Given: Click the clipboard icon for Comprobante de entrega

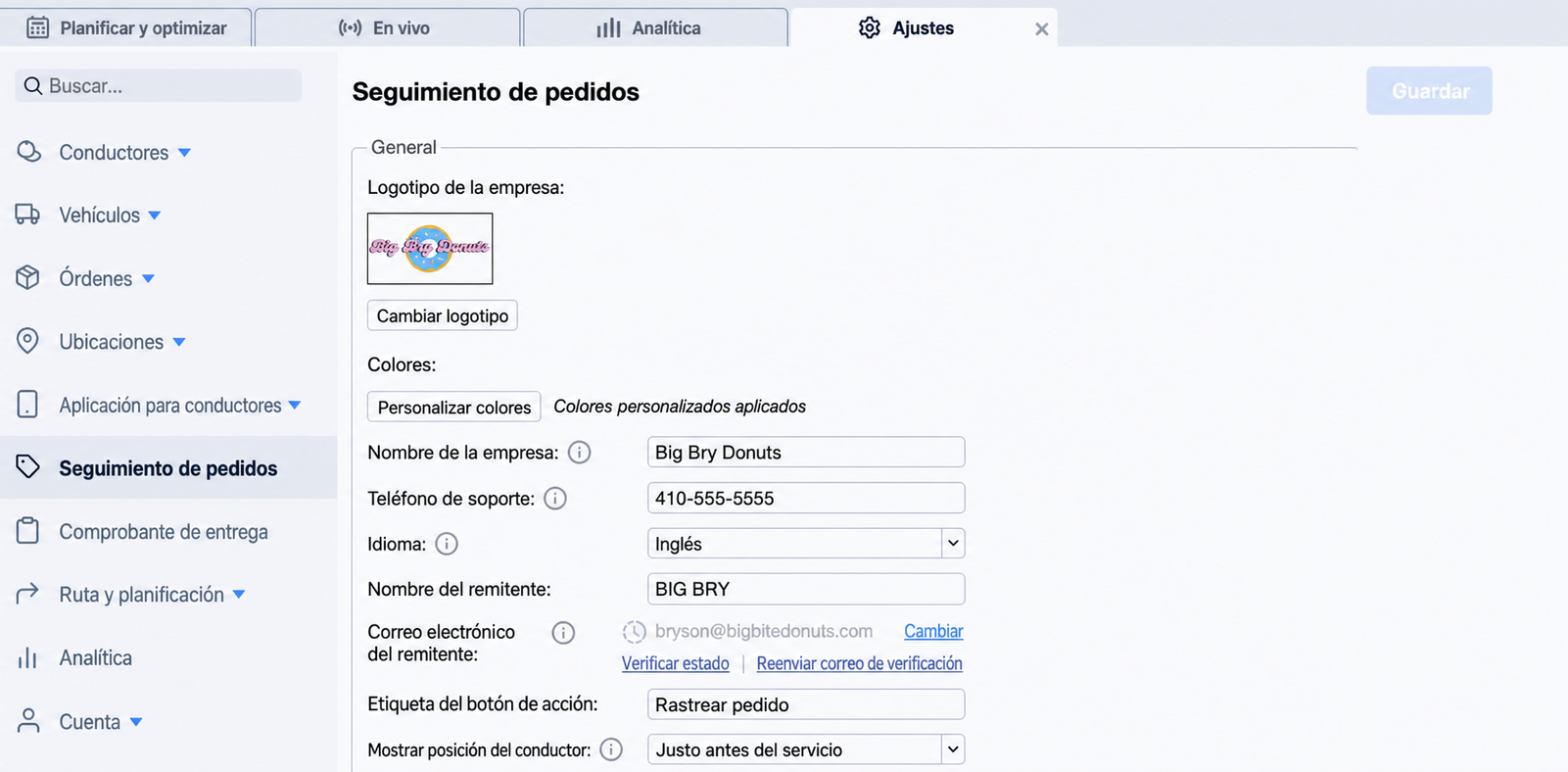Looking at the screenshot, I should 27,530.
